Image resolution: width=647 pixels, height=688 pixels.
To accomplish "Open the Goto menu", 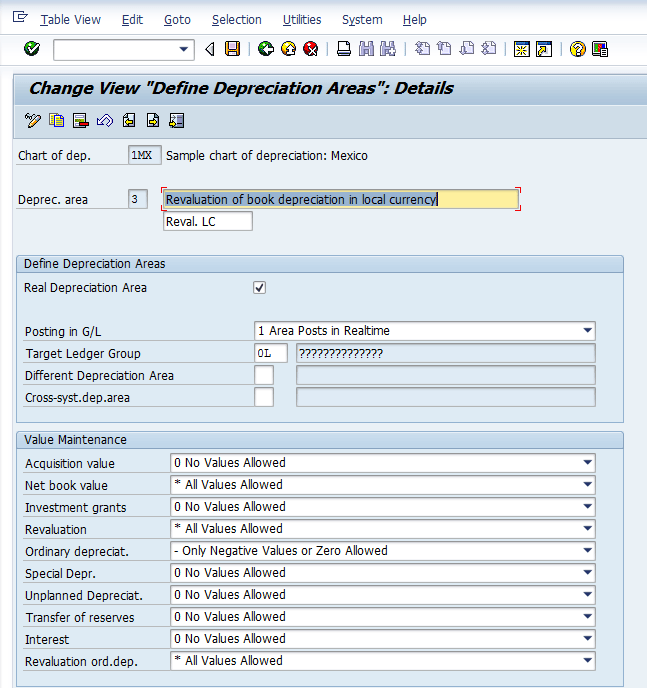I will [x=177, y=19].
